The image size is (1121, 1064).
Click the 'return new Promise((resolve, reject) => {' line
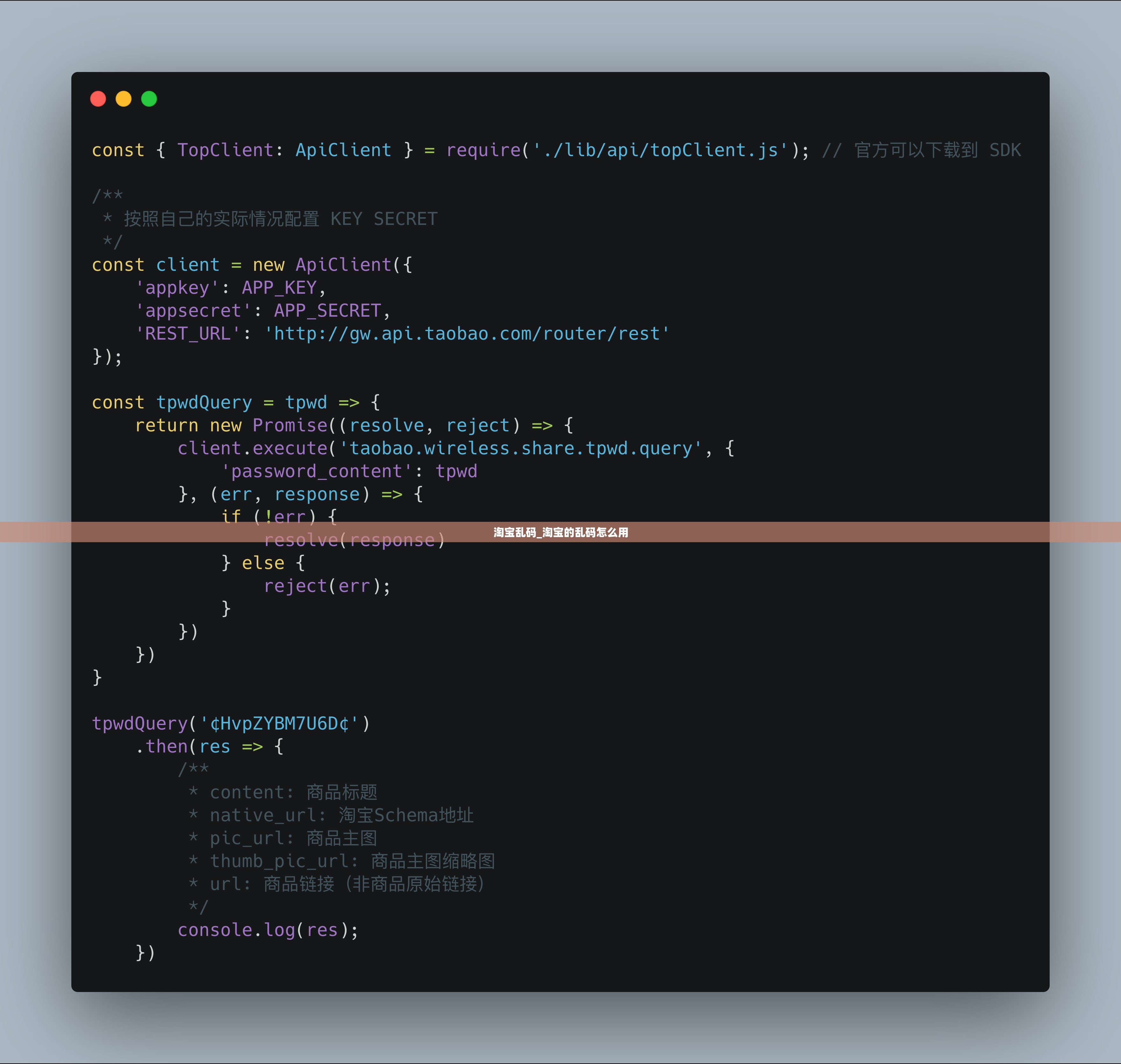point(354,425)
